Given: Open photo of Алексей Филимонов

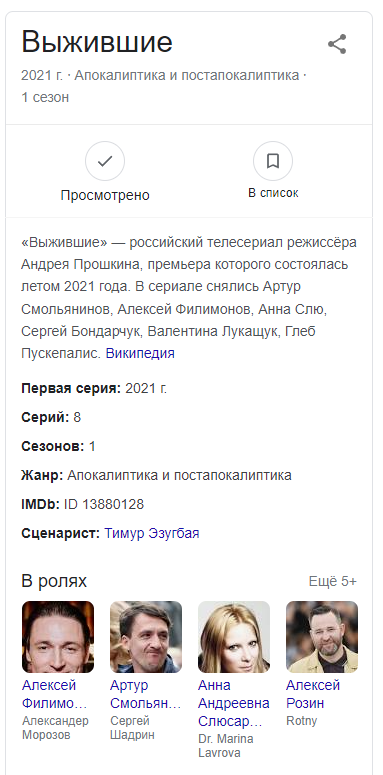Looking at the screenshot, I should click(x=58, y=637).
